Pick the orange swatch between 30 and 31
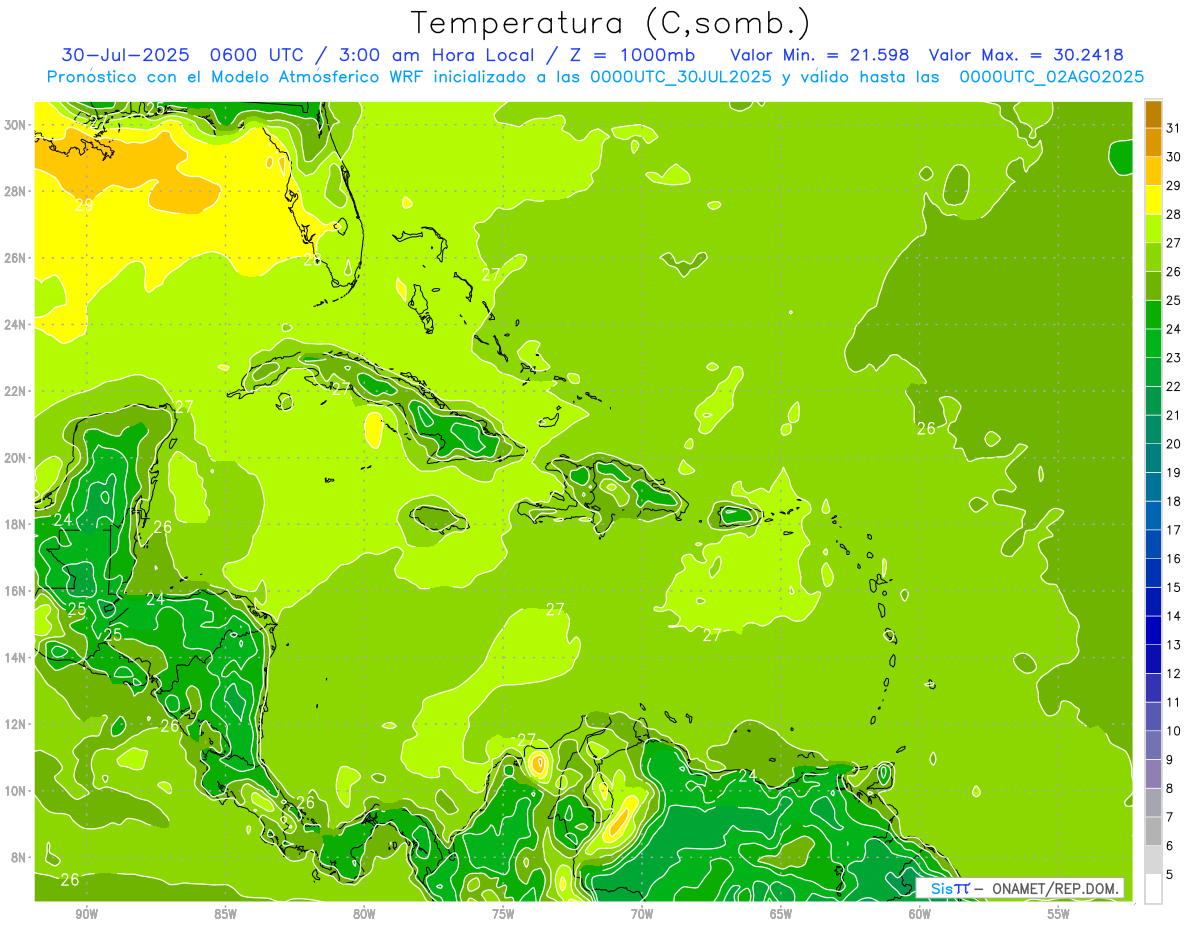This screenshot has width=1200, height=927. point(1154,142)
